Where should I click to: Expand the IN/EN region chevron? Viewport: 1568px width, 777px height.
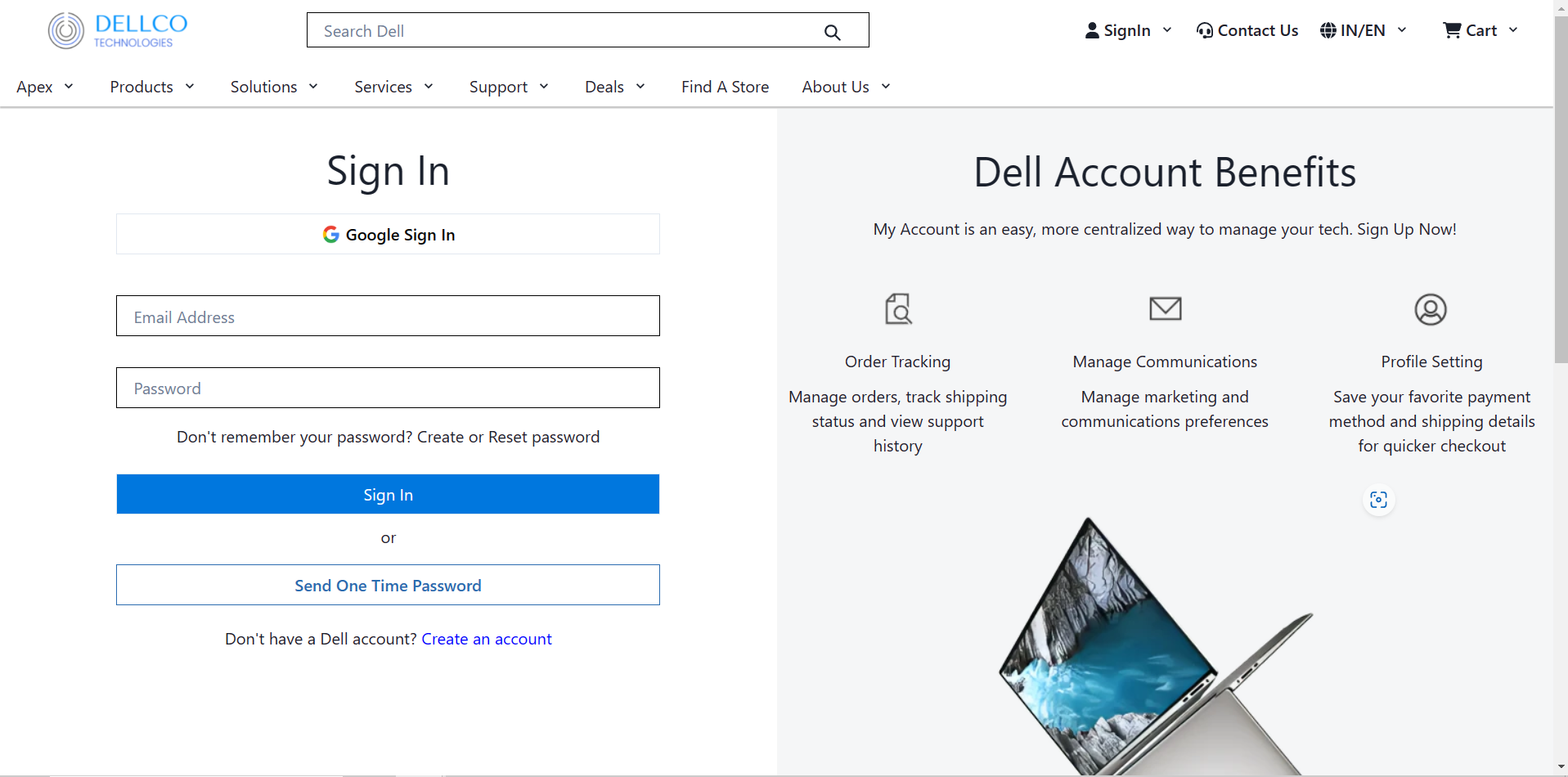(1402, 29)
